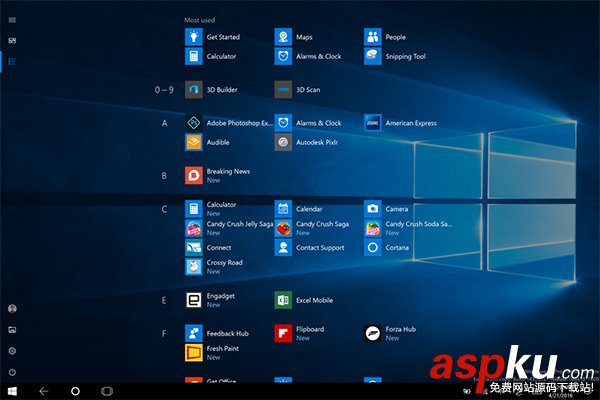The image size is (600, 400).
Task: Open the Camera app icon
Action: coord(373,209)
